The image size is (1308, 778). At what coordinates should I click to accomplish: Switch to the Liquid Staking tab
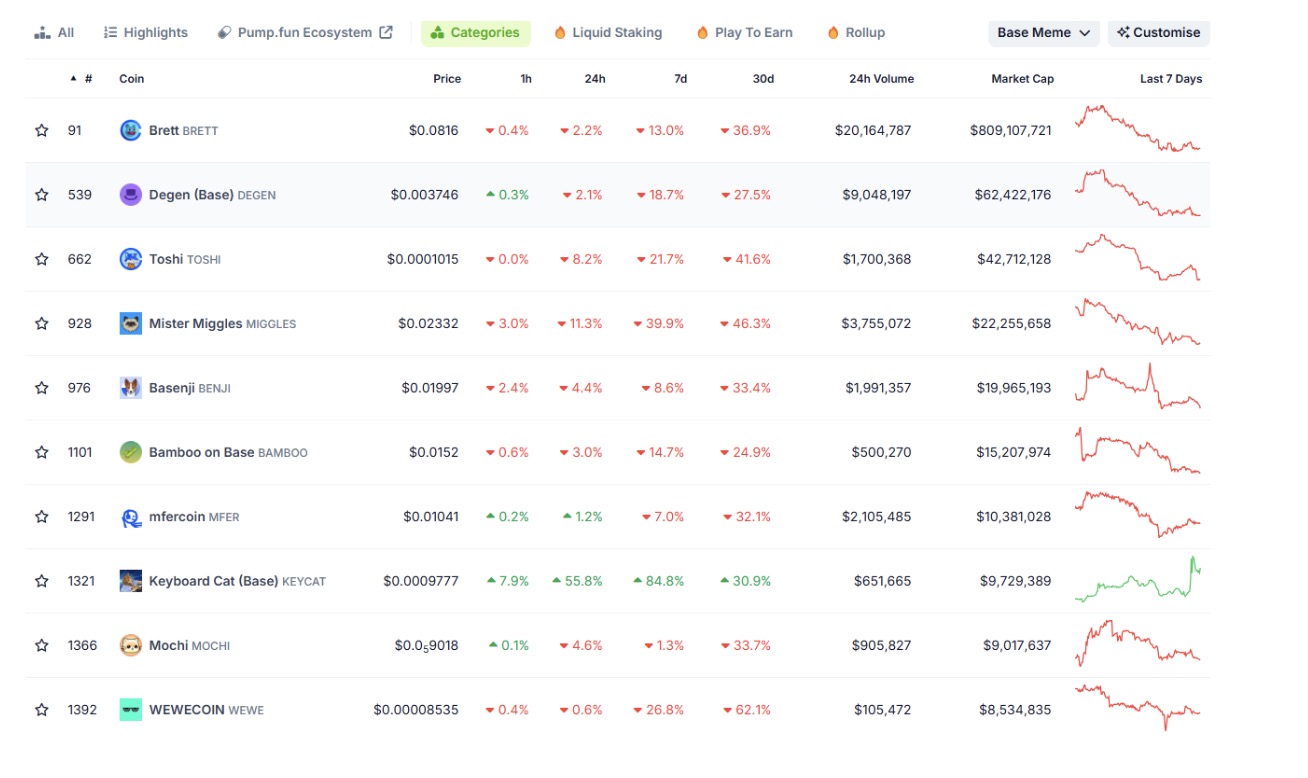click(608, 33)
